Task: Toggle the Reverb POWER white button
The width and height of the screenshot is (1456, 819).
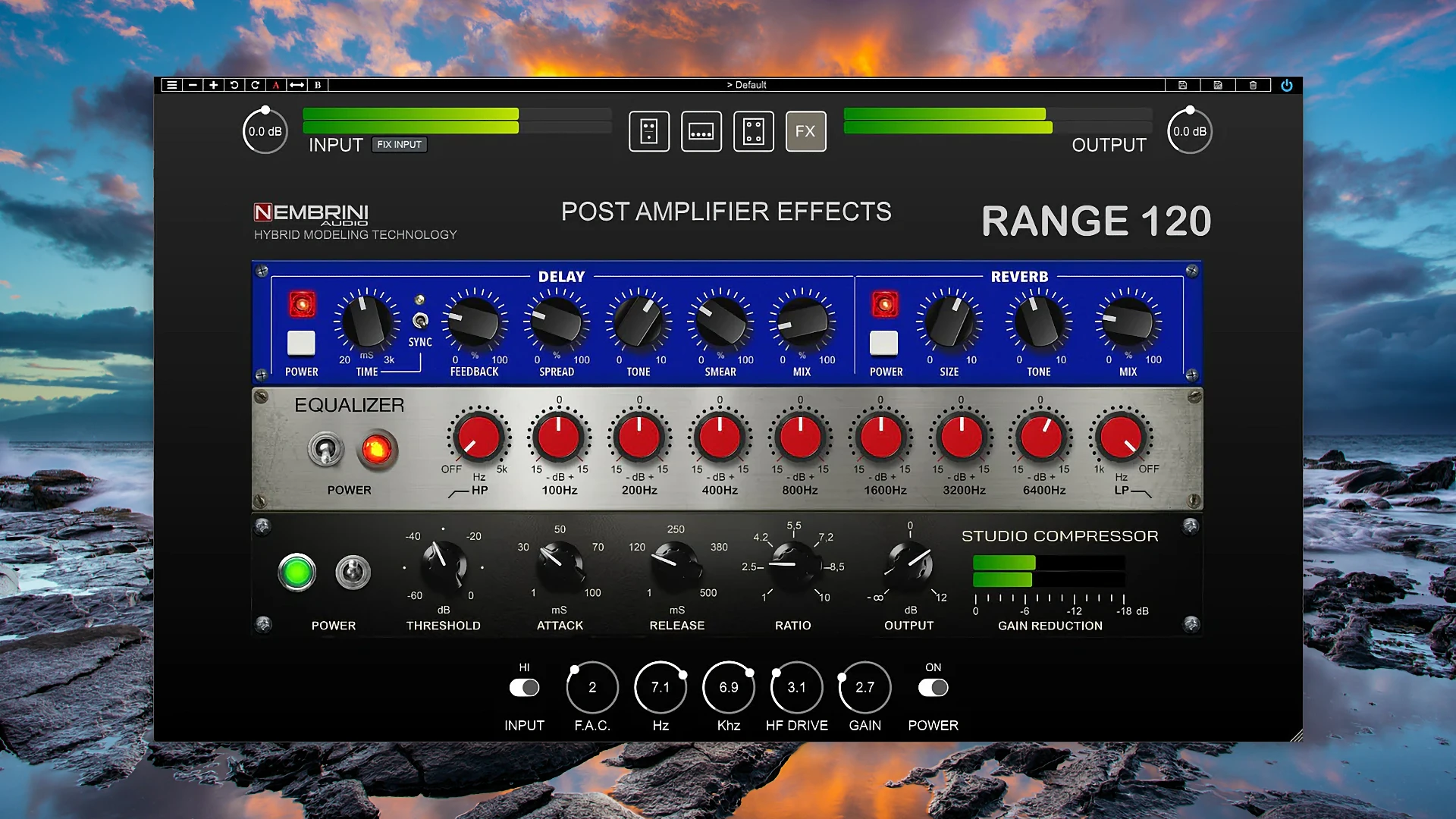Action: pos(884,343)
